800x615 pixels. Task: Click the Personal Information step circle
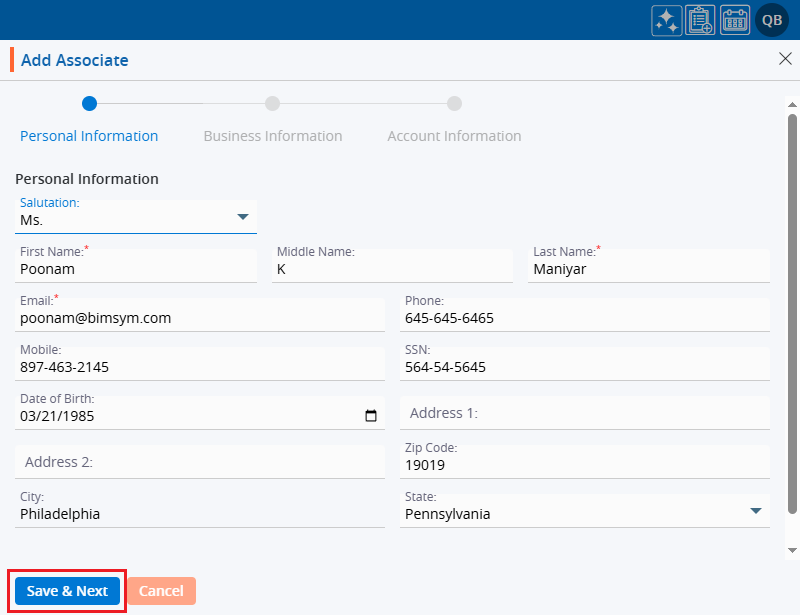[x=89, y=103]
